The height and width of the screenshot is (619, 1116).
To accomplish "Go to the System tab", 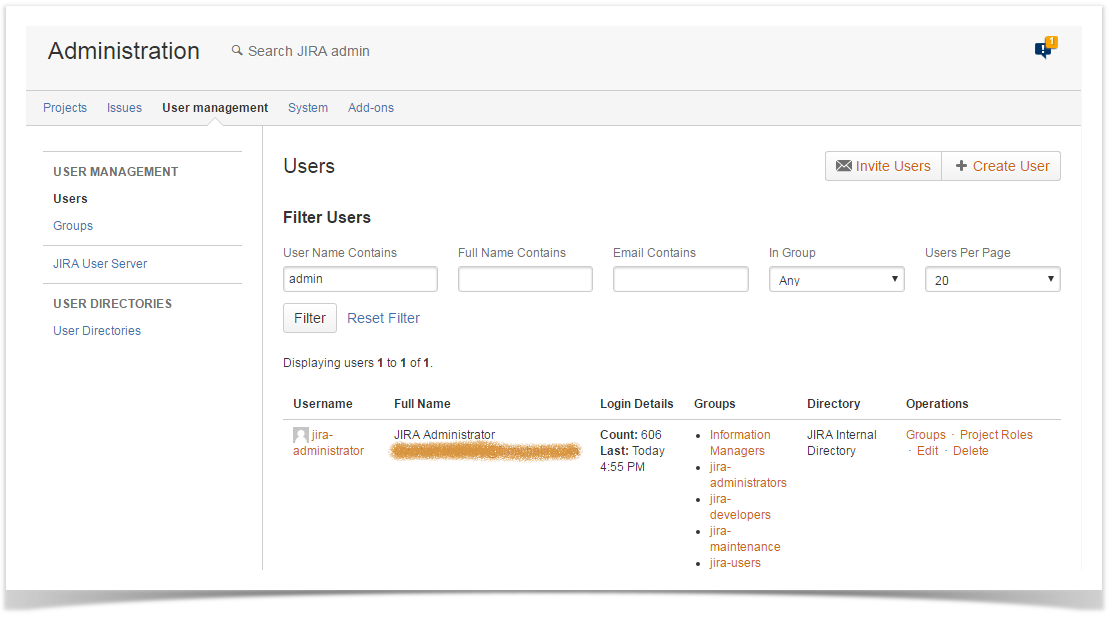I will coord(308,108).
